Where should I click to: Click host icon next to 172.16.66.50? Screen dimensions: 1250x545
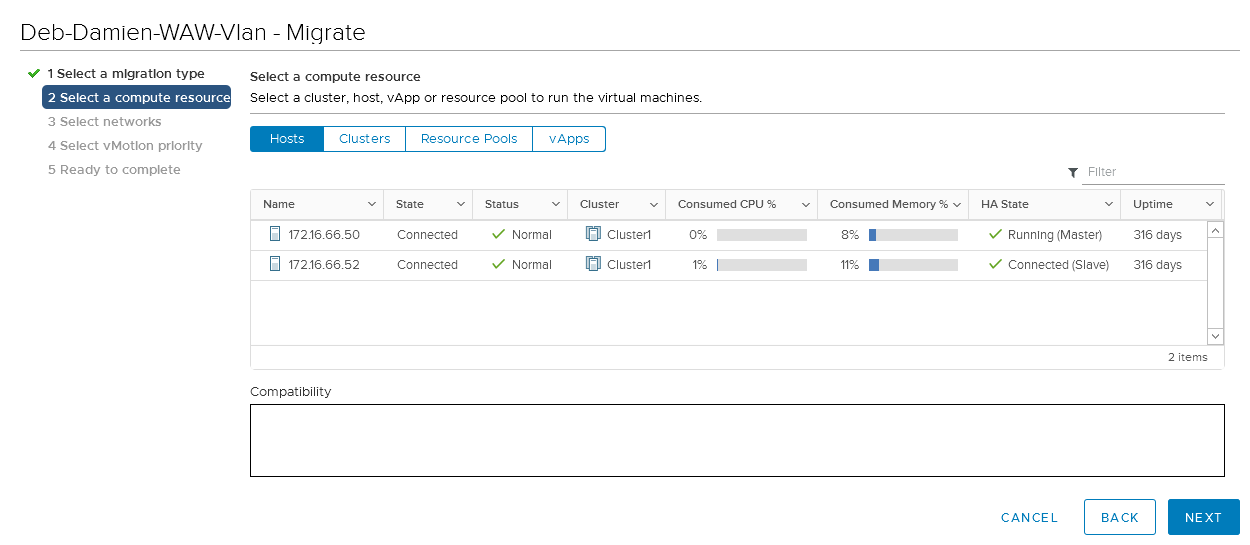pyautogui.click(x=275, y=234)
